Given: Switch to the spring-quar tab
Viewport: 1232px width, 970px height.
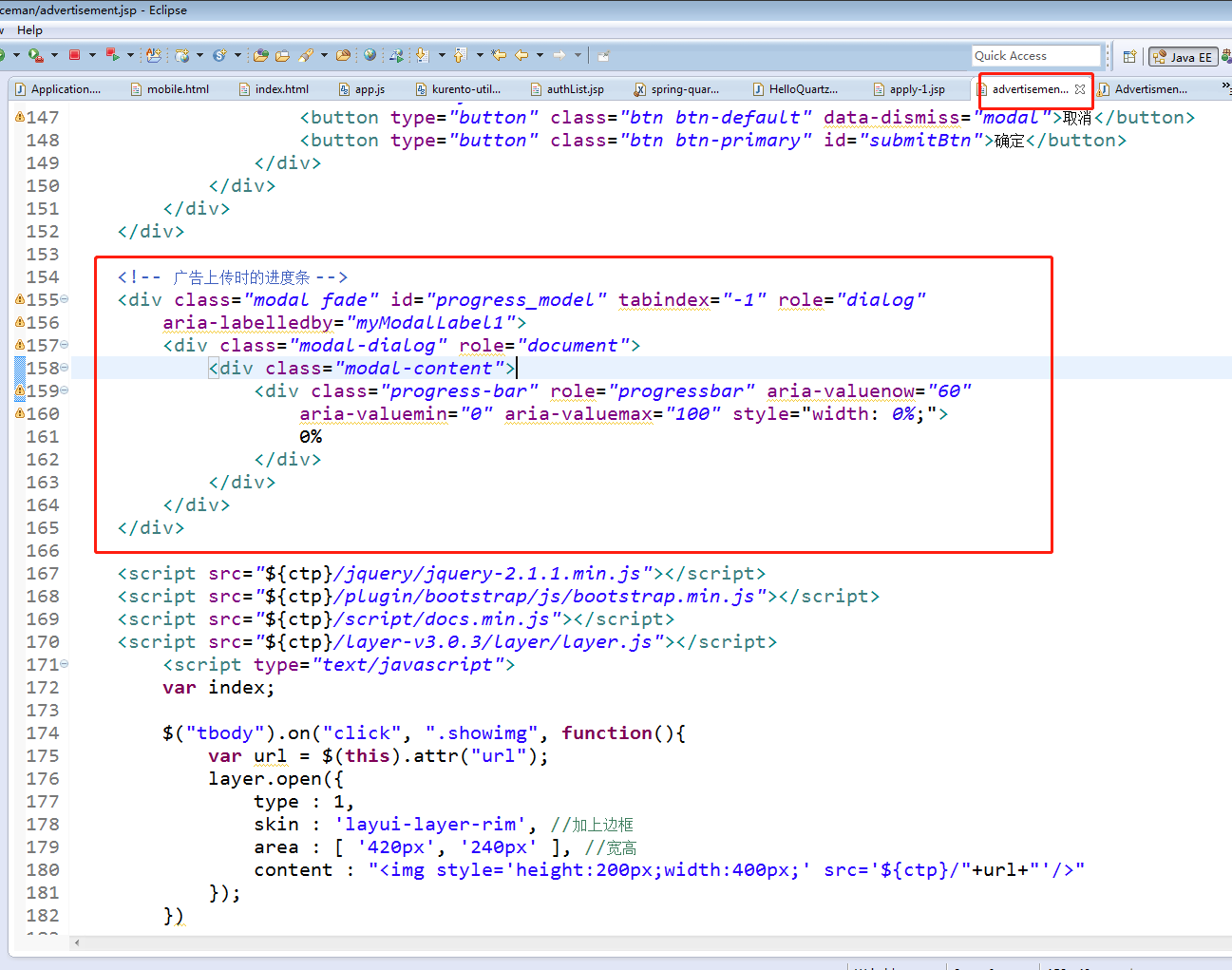Looking at the screenshot, I should (677, 89).
